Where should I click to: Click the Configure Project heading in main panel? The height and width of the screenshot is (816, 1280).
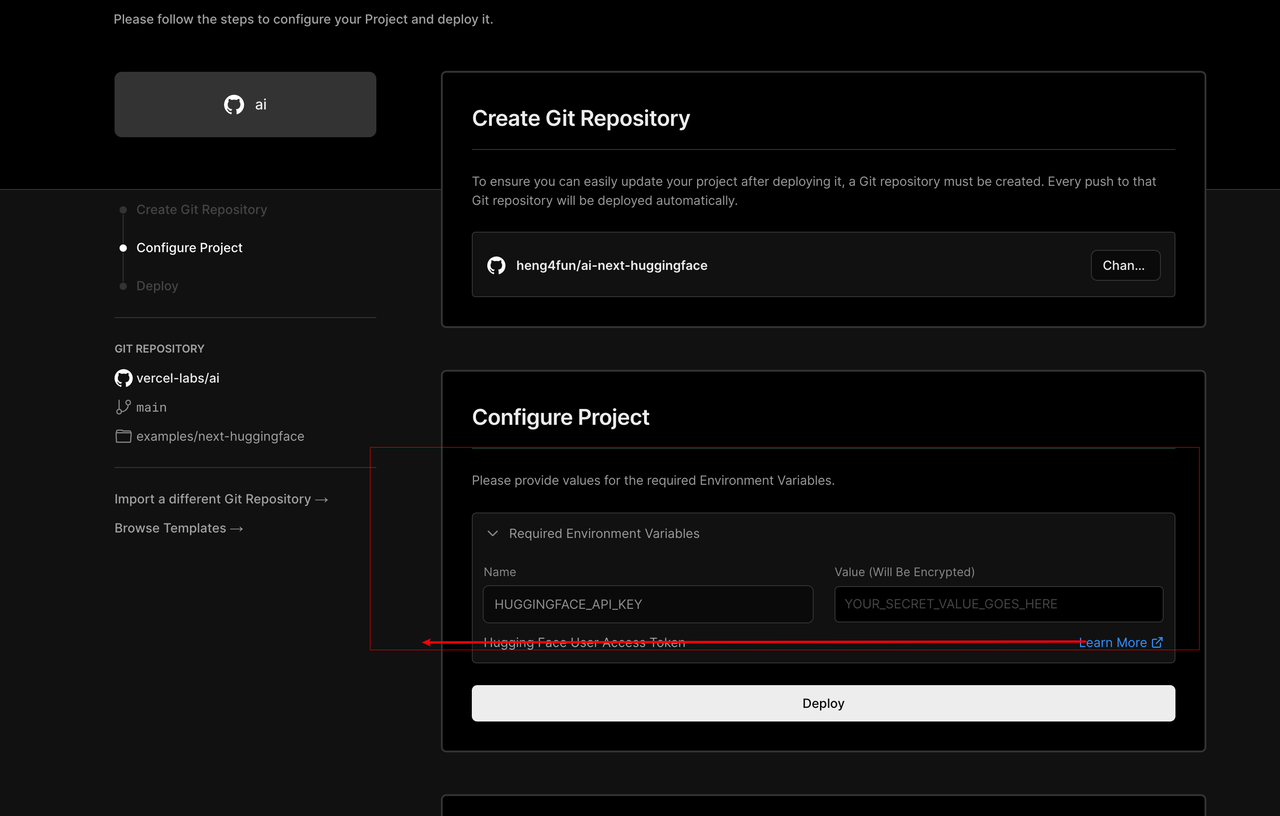point(561,417)
